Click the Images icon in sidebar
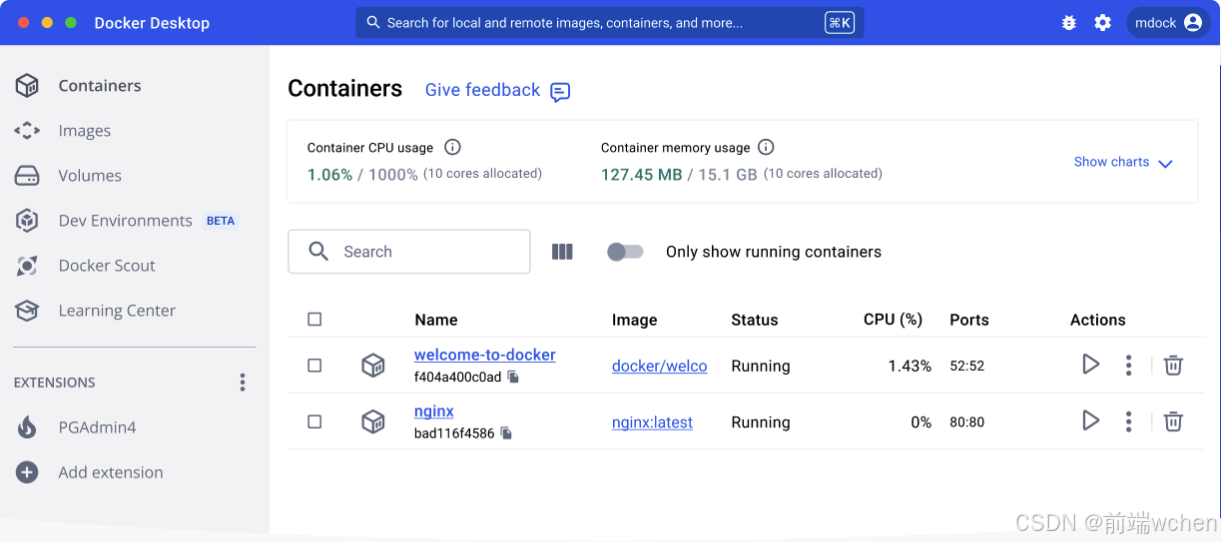The height and width of the screenshot is (542, 1221). (x=27, y=131)
